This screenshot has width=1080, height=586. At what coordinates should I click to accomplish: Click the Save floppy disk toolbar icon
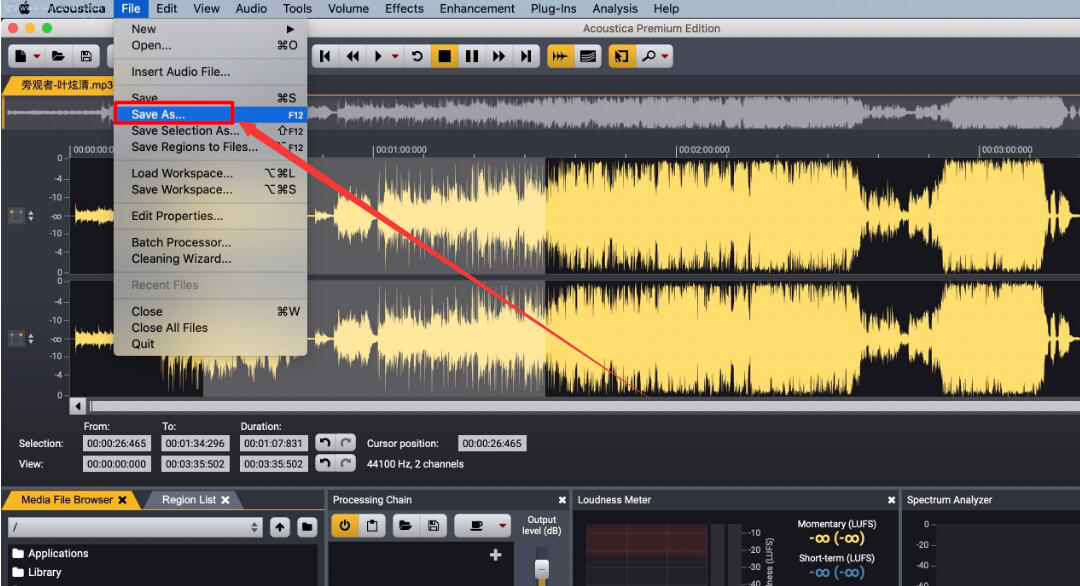86,56
